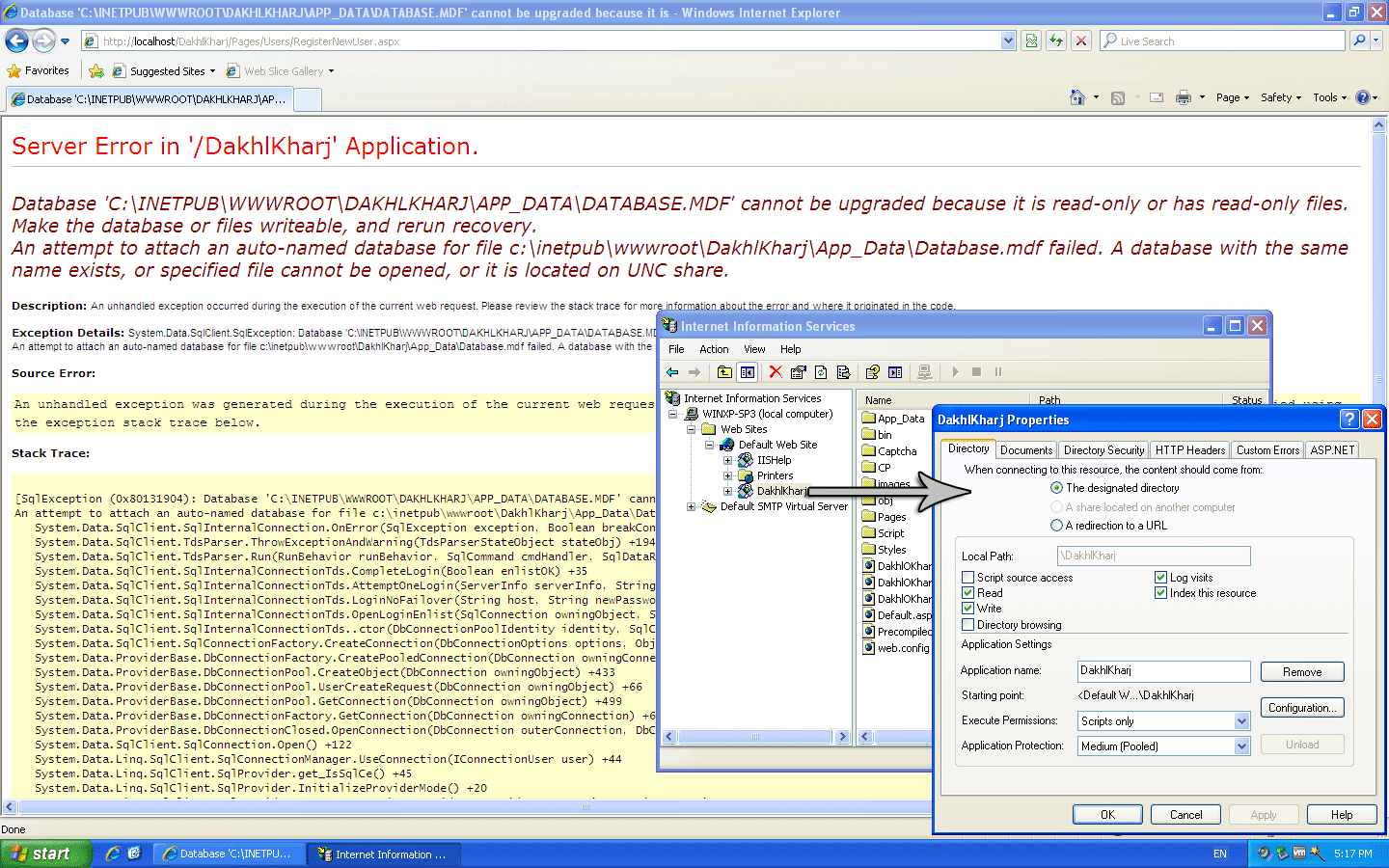Open the Execute Permissions dropdown
This screenshot has width=1389, height=868.
pos(1242,721)
